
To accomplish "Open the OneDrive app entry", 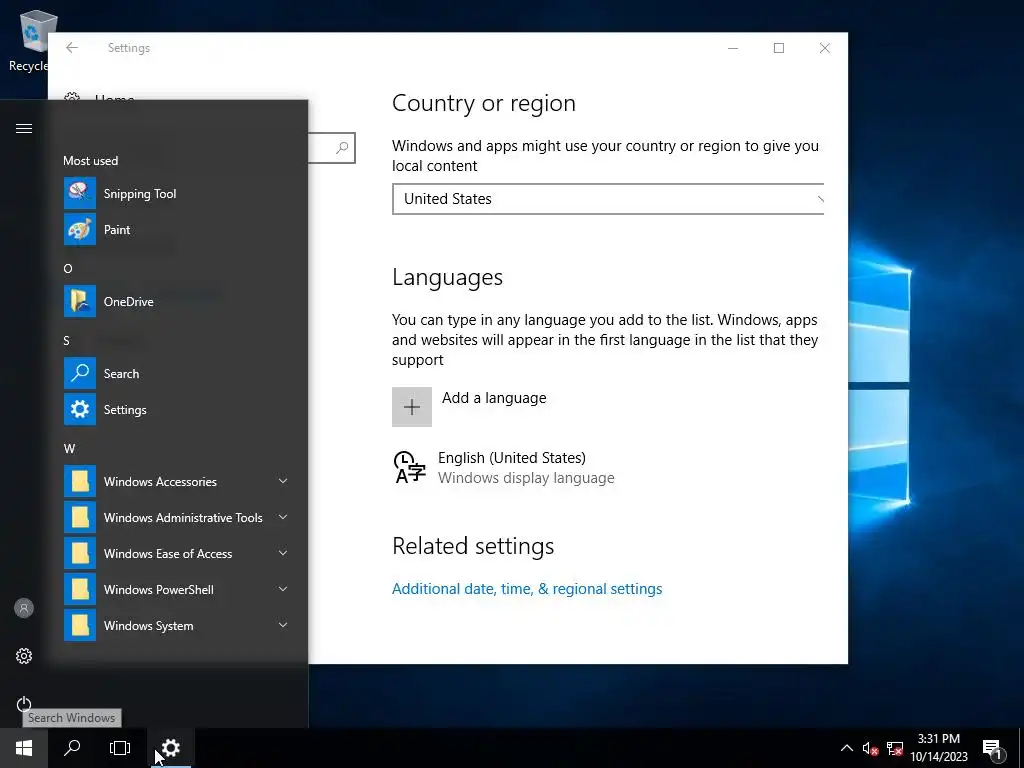I will [x=176, y=301].
